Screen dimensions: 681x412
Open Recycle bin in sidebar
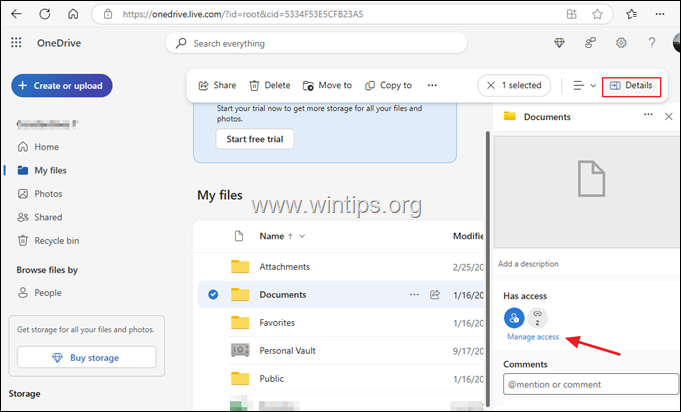tap(48, 241)
